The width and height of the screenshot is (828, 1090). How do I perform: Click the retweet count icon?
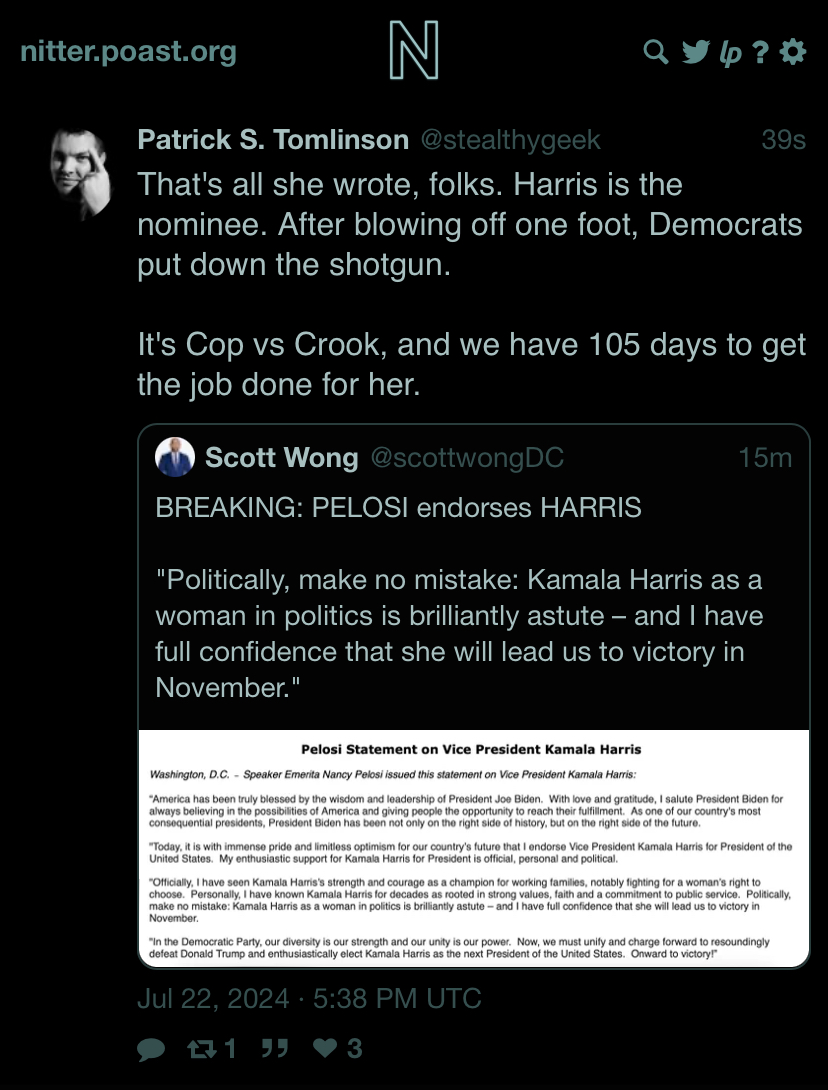click(202, 1048)
